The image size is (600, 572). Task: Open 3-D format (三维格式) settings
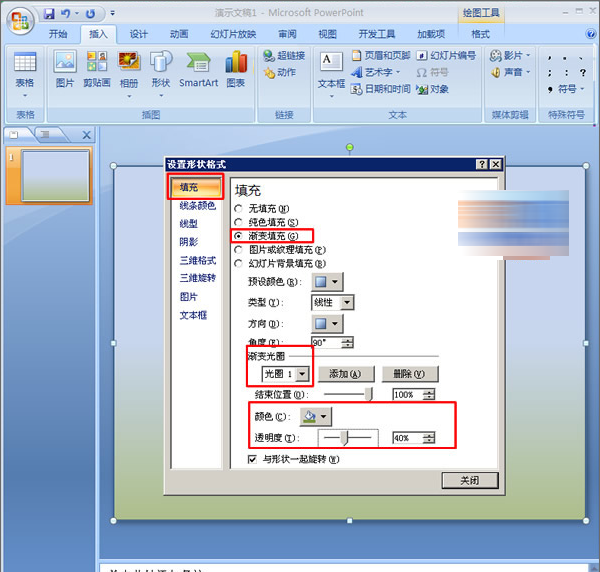click(x=198, y=261)
